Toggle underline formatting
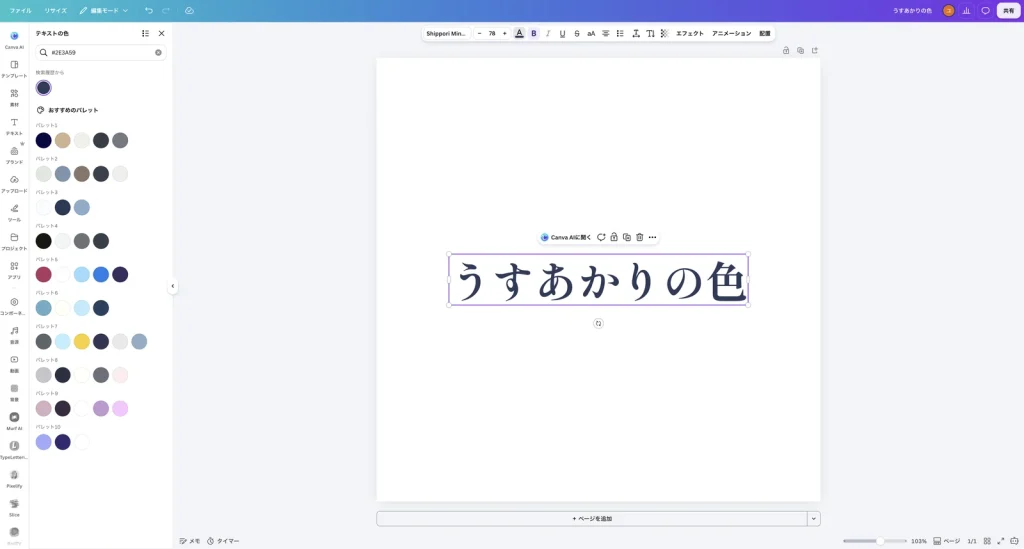 (x=562, y=33)
